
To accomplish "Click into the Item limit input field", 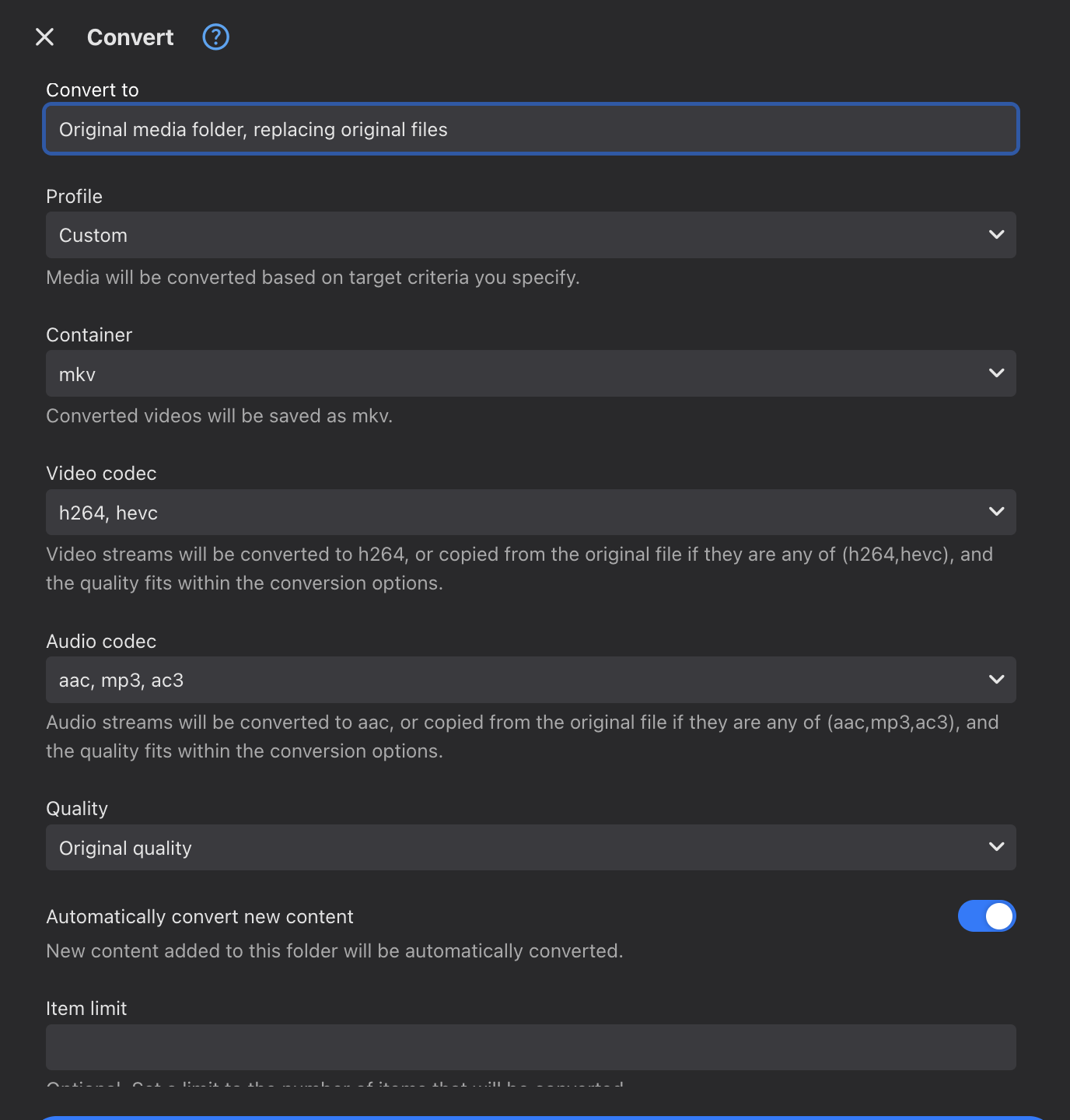I will (530, 1047).
